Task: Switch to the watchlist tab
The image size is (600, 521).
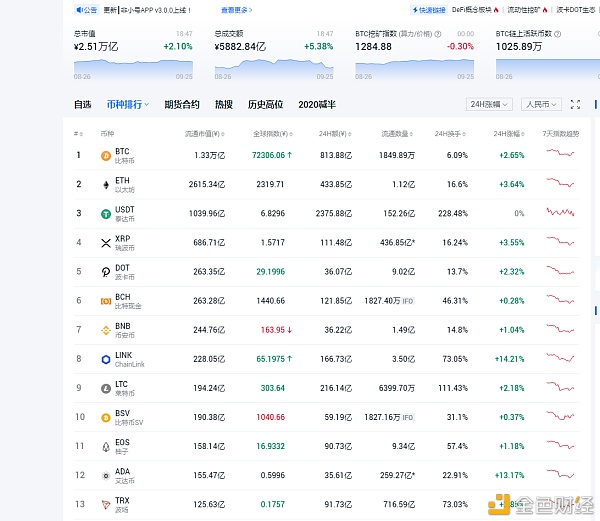Action: [83, 104]
